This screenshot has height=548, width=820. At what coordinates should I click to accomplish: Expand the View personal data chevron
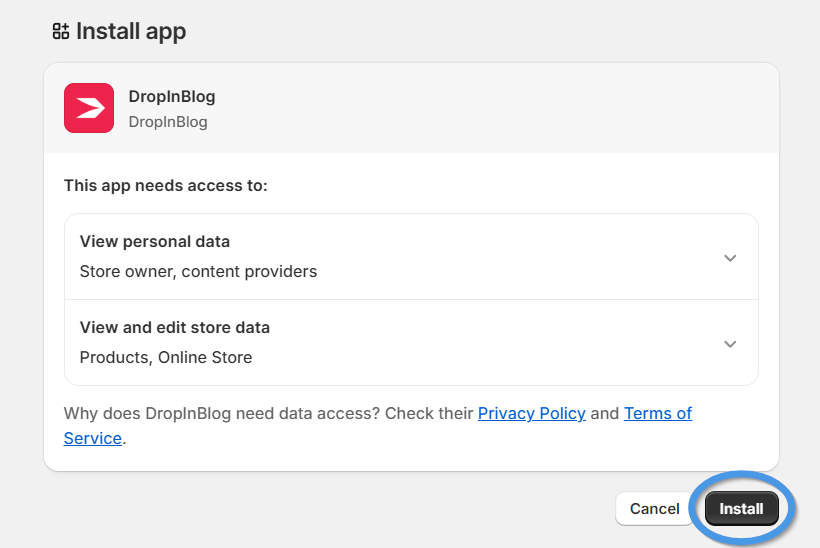pos(730,258)
